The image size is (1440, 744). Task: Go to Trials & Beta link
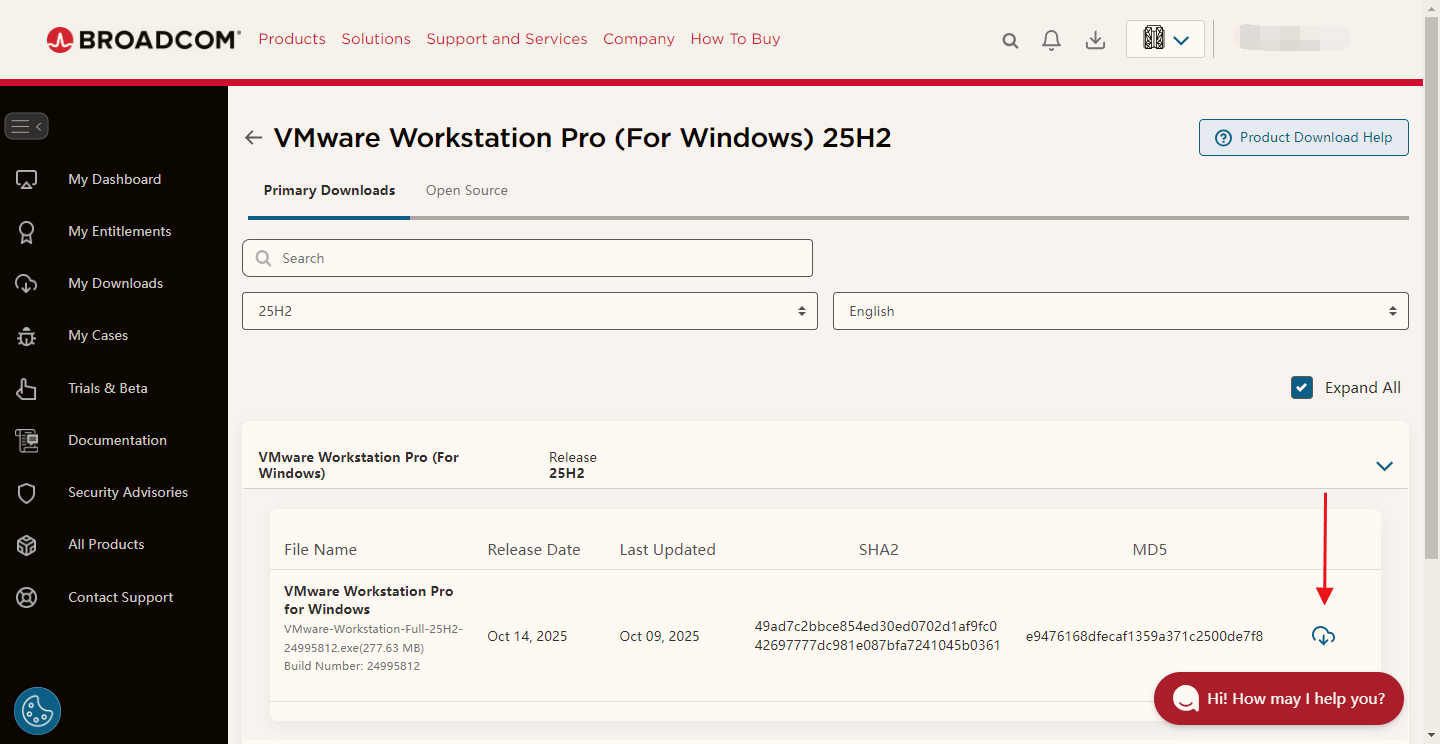tap(108, 388)
